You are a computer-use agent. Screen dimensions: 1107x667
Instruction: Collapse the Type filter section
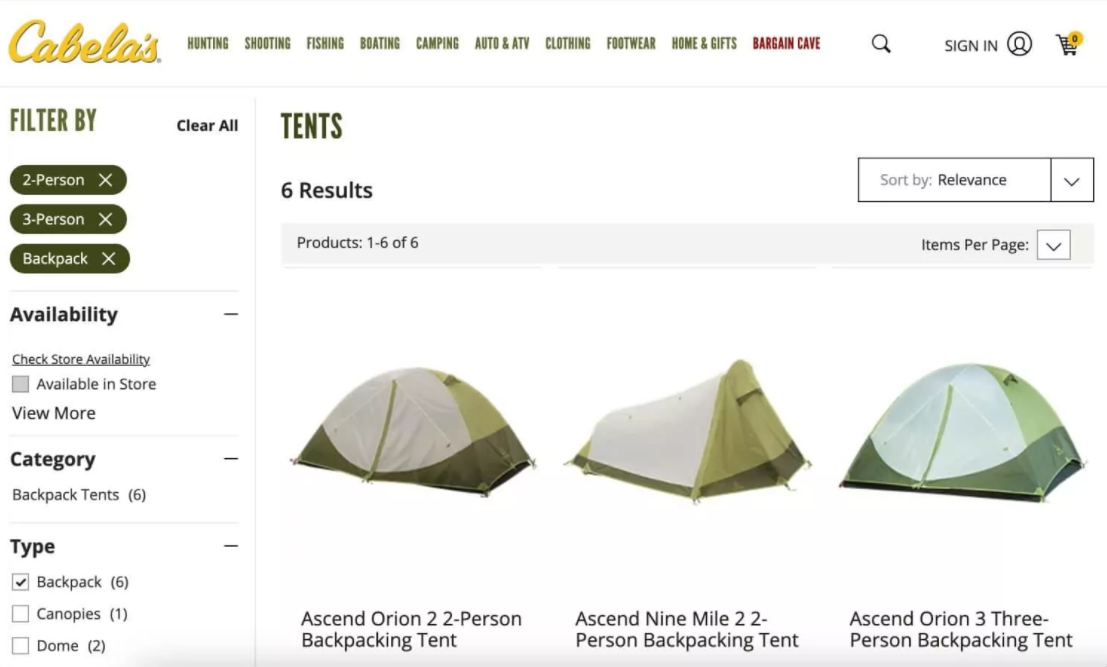pos(231,546)
